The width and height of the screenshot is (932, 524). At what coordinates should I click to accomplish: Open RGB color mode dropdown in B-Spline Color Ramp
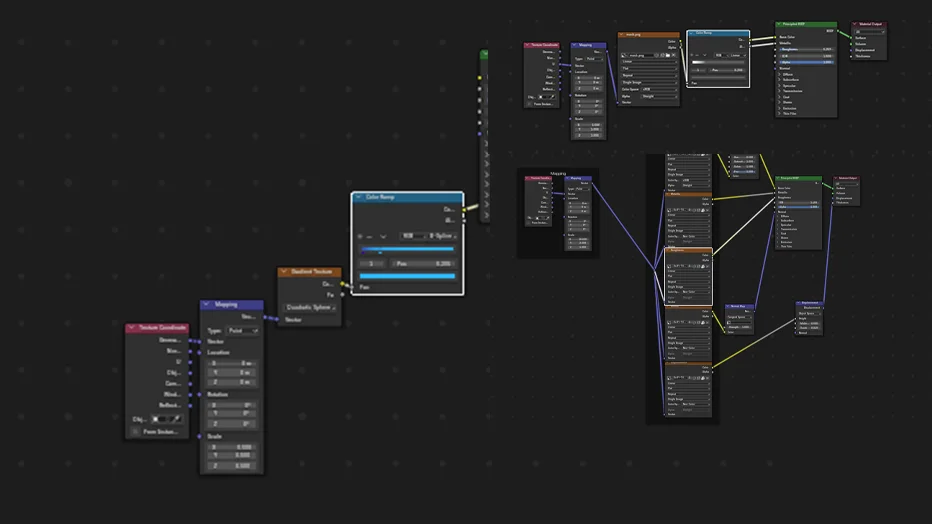click(x=413, y=236)
